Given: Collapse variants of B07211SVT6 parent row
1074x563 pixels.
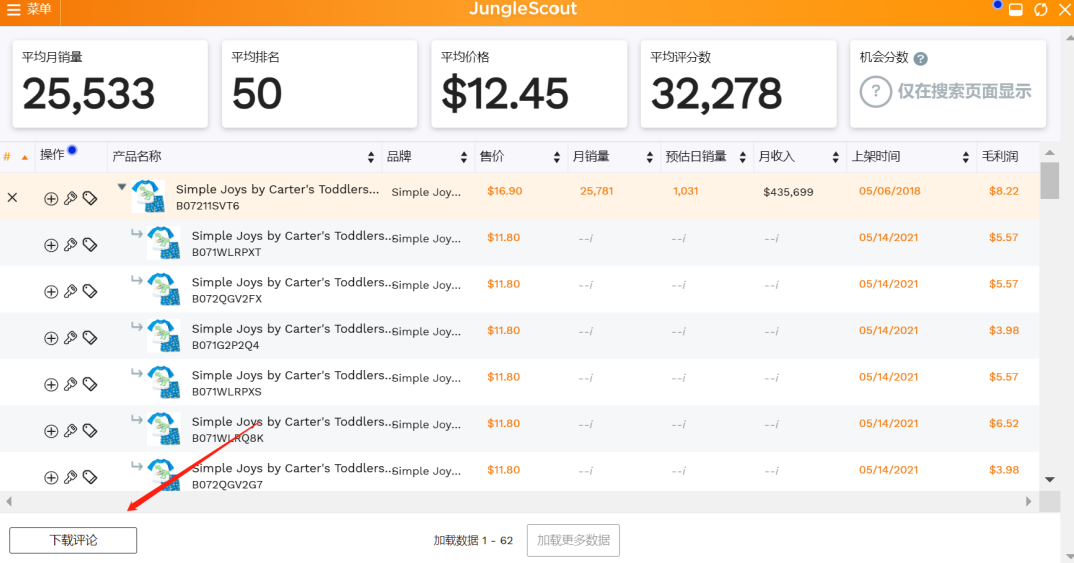Looking at the screenshot, I should pyautogui.click(x=121, y=187).
